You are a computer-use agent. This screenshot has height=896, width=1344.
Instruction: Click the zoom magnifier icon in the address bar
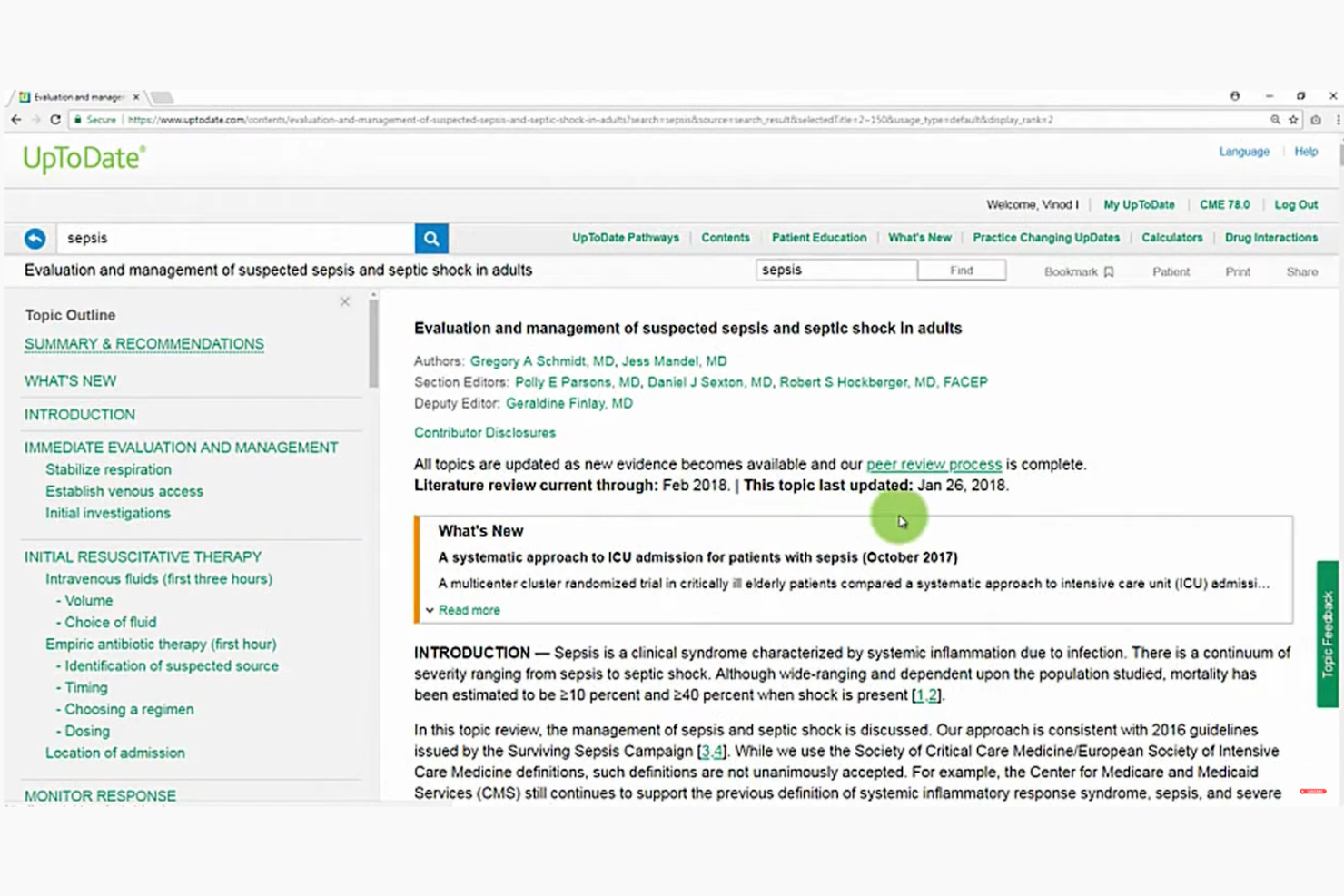click(1275, 120)
